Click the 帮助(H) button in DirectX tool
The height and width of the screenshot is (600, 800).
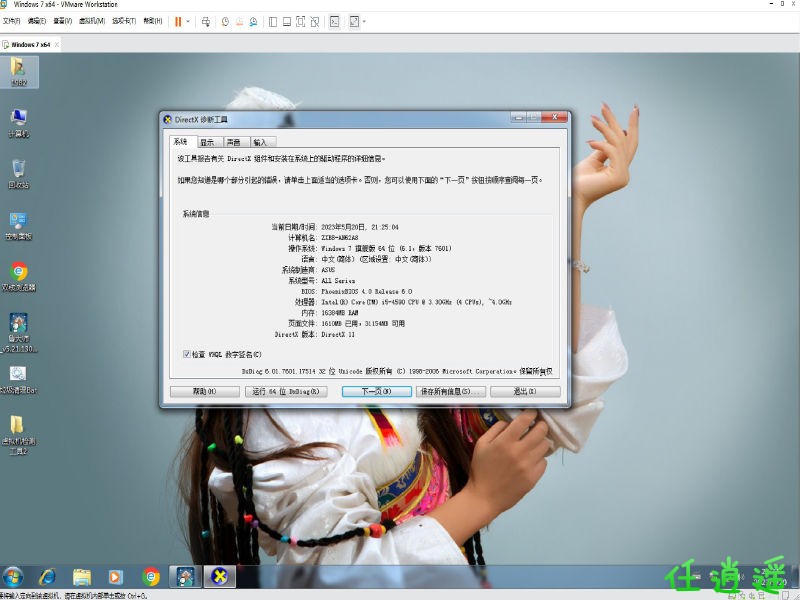(205, 391)
